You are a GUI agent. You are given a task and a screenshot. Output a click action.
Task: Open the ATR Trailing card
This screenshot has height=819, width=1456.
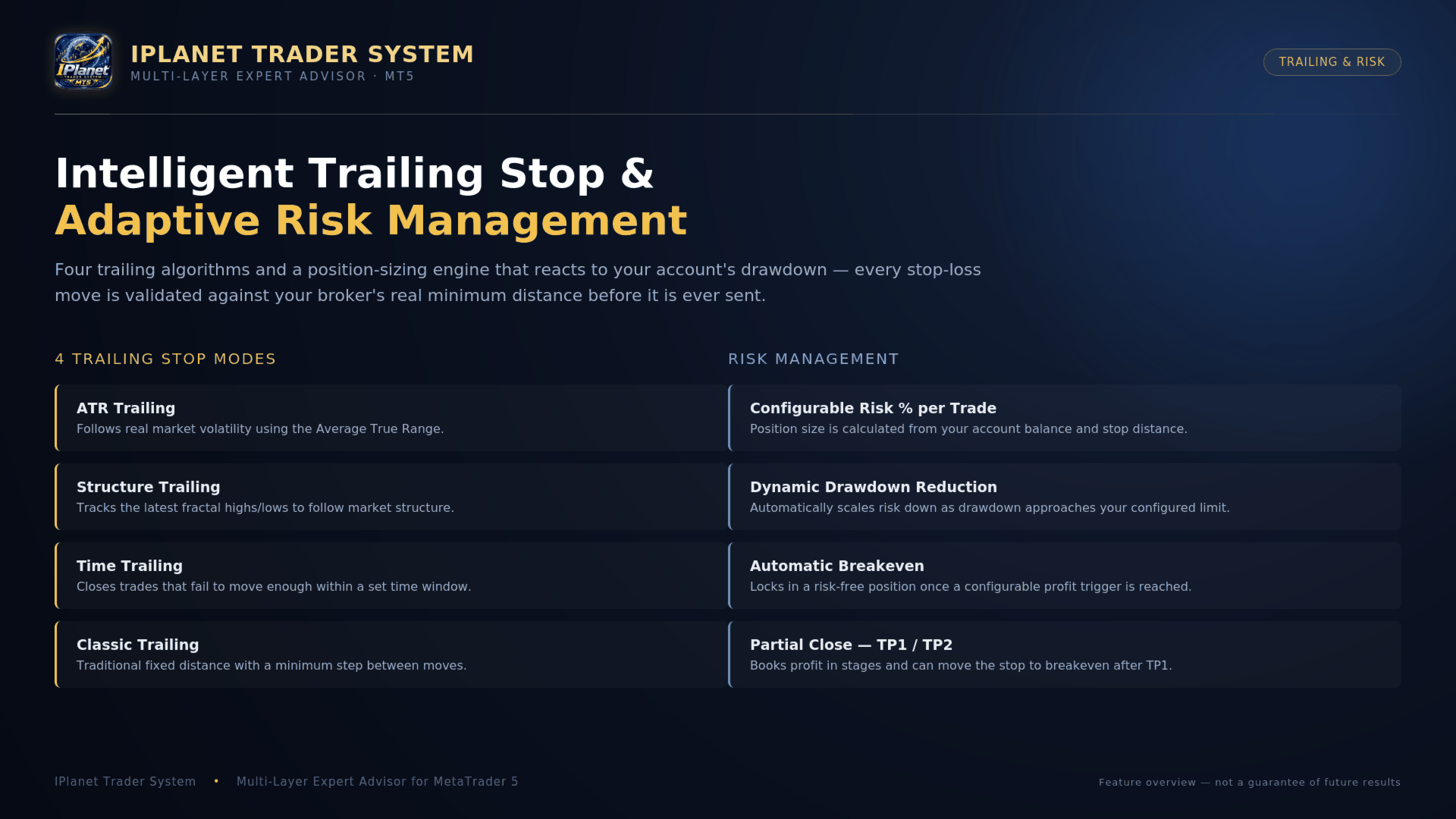click(391, 418)
